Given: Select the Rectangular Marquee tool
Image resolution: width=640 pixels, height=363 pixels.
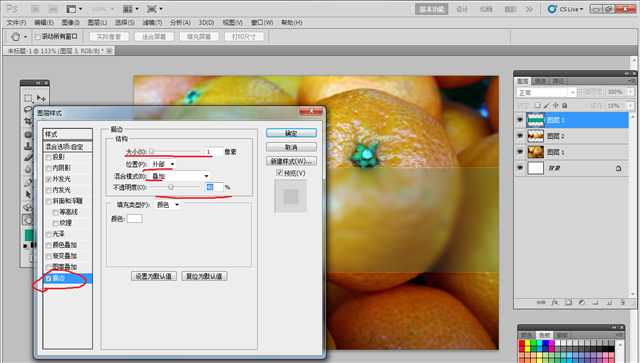Looking at the screenshot, I should click(x=28, y=98).
